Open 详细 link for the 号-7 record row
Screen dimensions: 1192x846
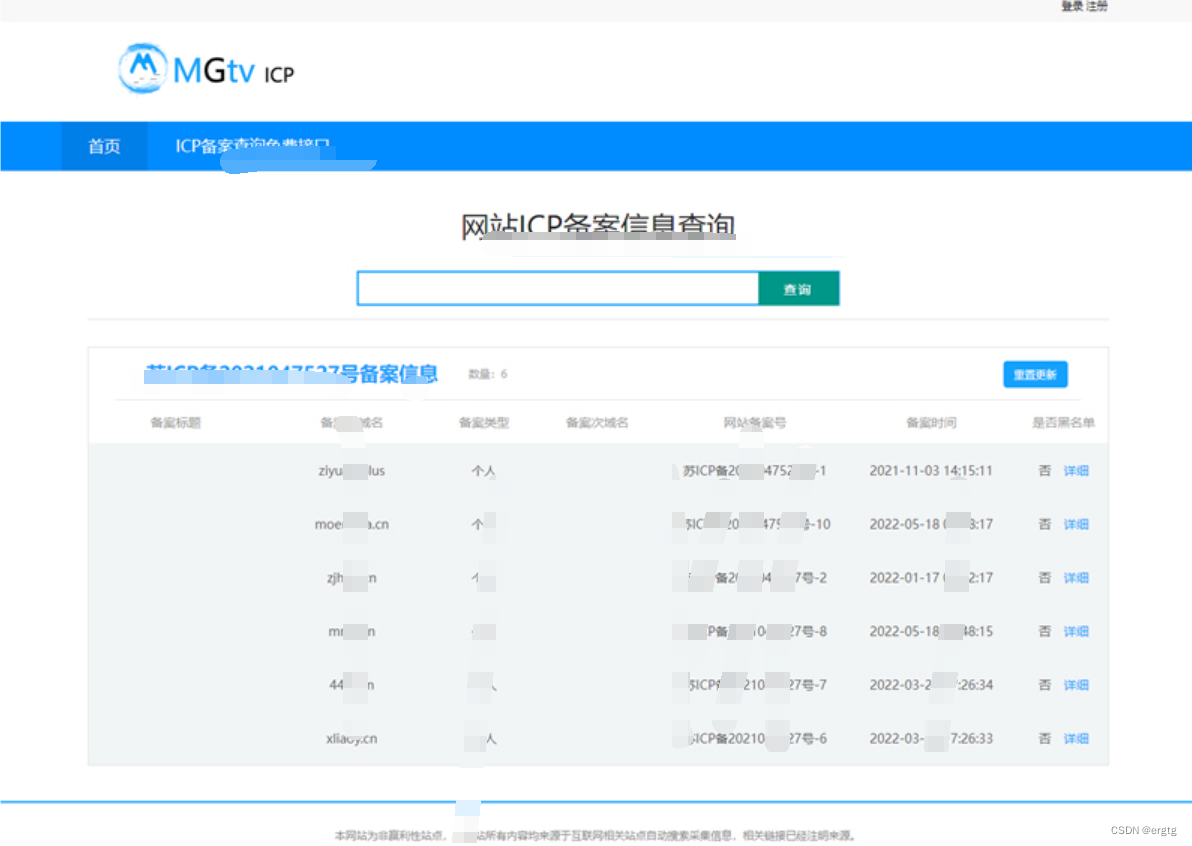coord(1076,686)
